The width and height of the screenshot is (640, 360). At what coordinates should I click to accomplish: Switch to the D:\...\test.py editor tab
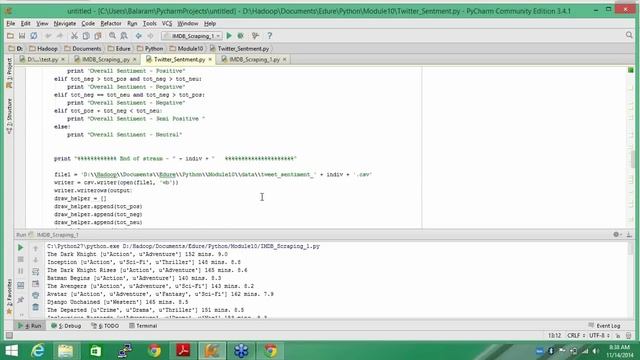(x=42, y=60)
